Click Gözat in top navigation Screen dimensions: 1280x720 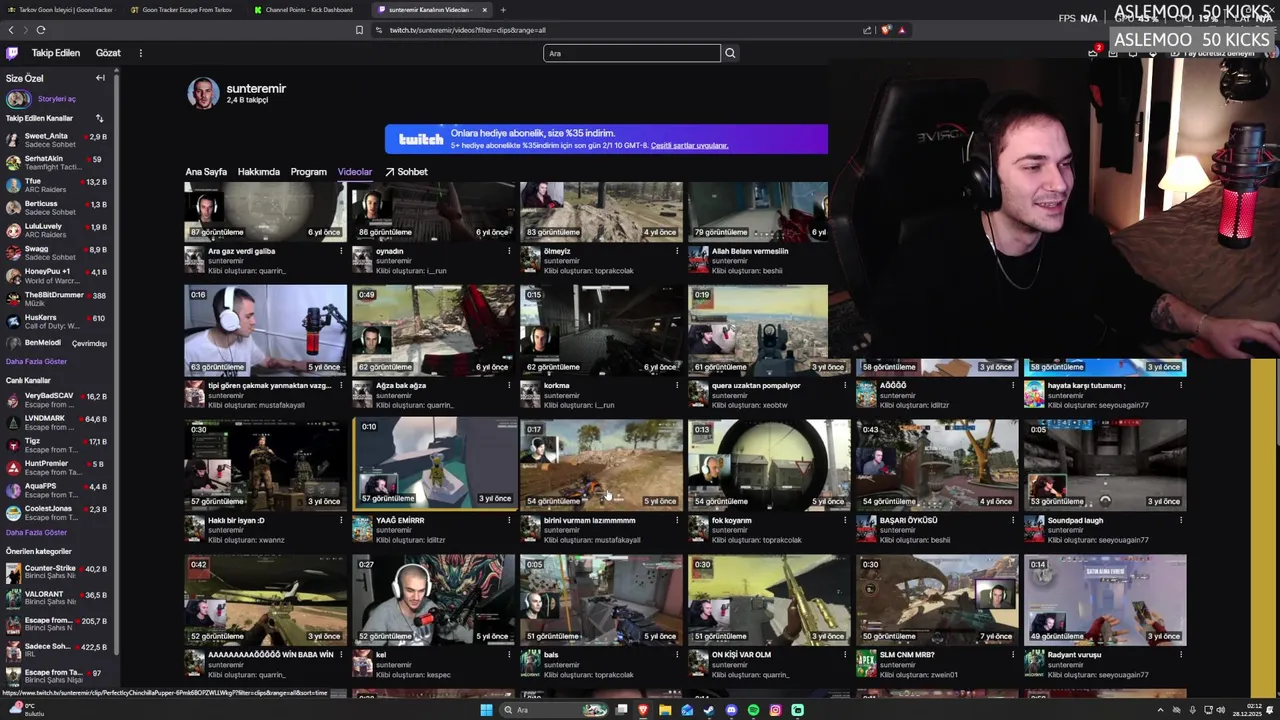pos(108,53)
